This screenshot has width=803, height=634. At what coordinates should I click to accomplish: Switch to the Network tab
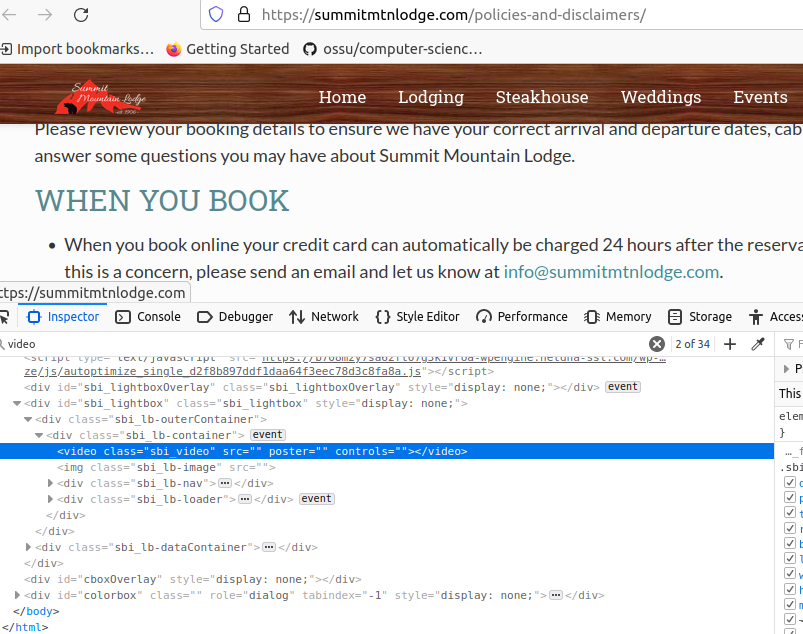coord(324,317)
